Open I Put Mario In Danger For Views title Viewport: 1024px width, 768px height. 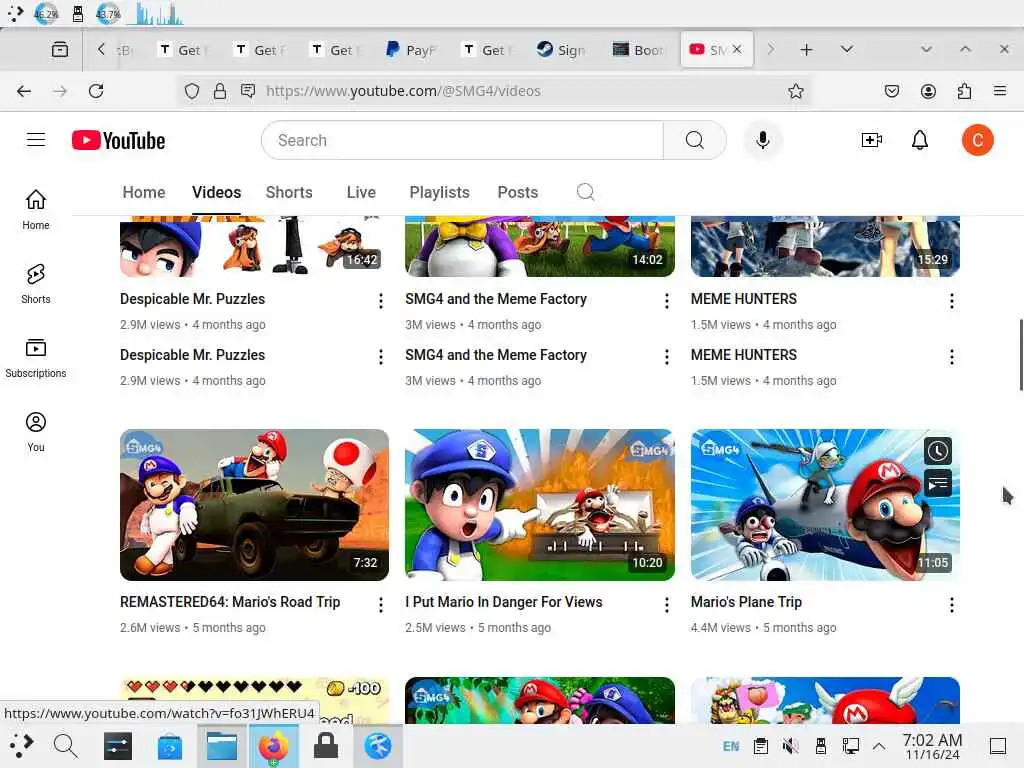tap(504, 601)
